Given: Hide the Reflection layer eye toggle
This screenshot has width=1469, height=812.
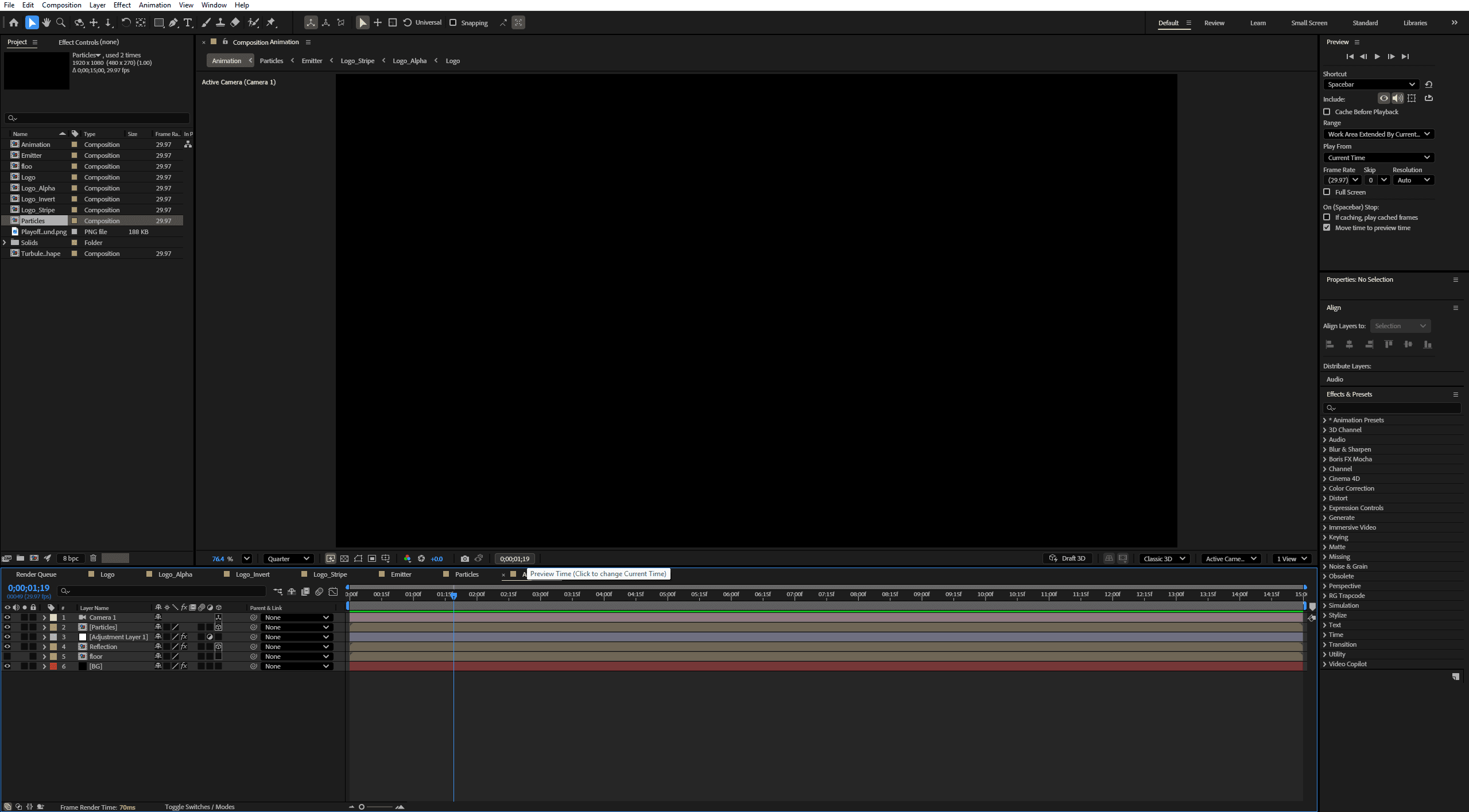Looking at the screenshot, I should pos(7,647).
